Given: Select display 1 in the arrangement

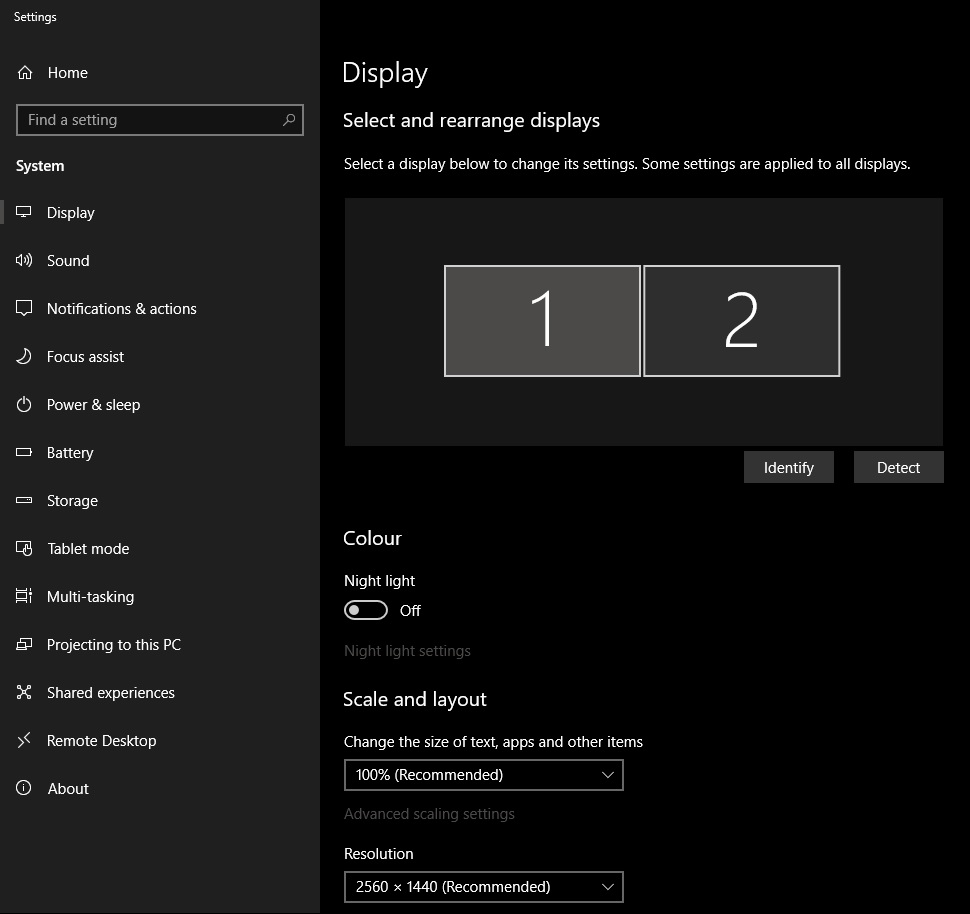Looking at the screenshot, I should tap(542, 321).
